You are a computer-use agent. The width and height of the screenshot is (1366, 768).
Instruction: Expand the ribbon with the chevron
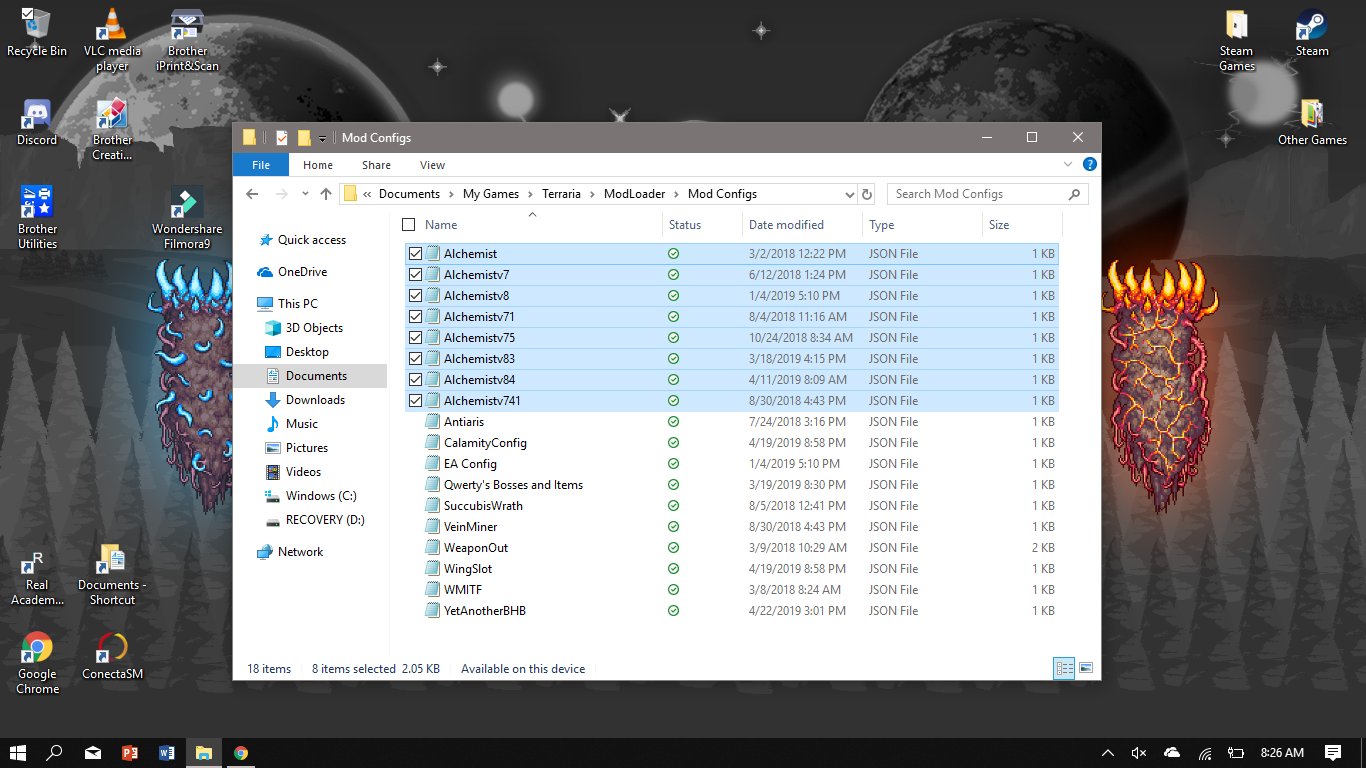click(x=1068, y=164)
